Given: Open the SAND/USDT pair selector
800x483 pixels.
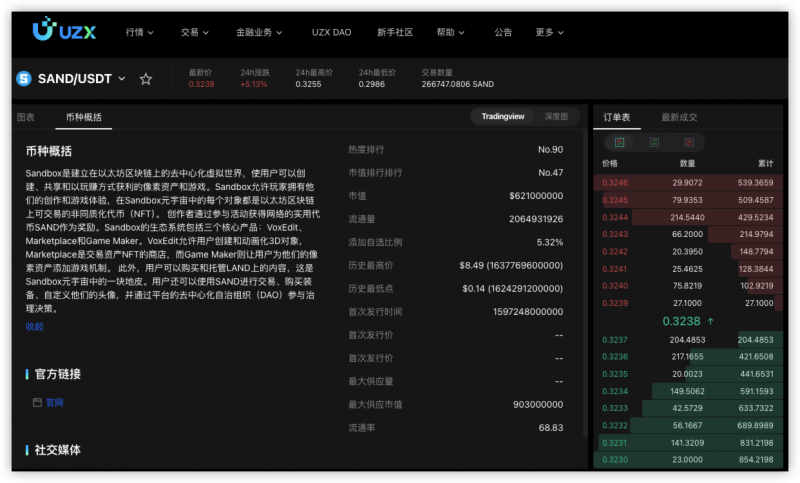Looking at the screenshot, I should (82, 79).
